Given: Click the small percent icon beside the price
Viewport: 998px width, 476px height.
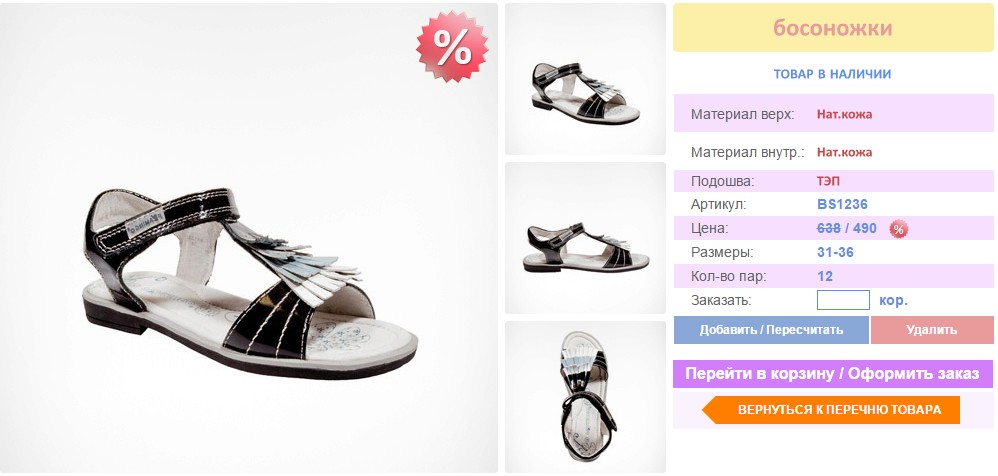Looking at the screenshot, I should tap(898, 229).
